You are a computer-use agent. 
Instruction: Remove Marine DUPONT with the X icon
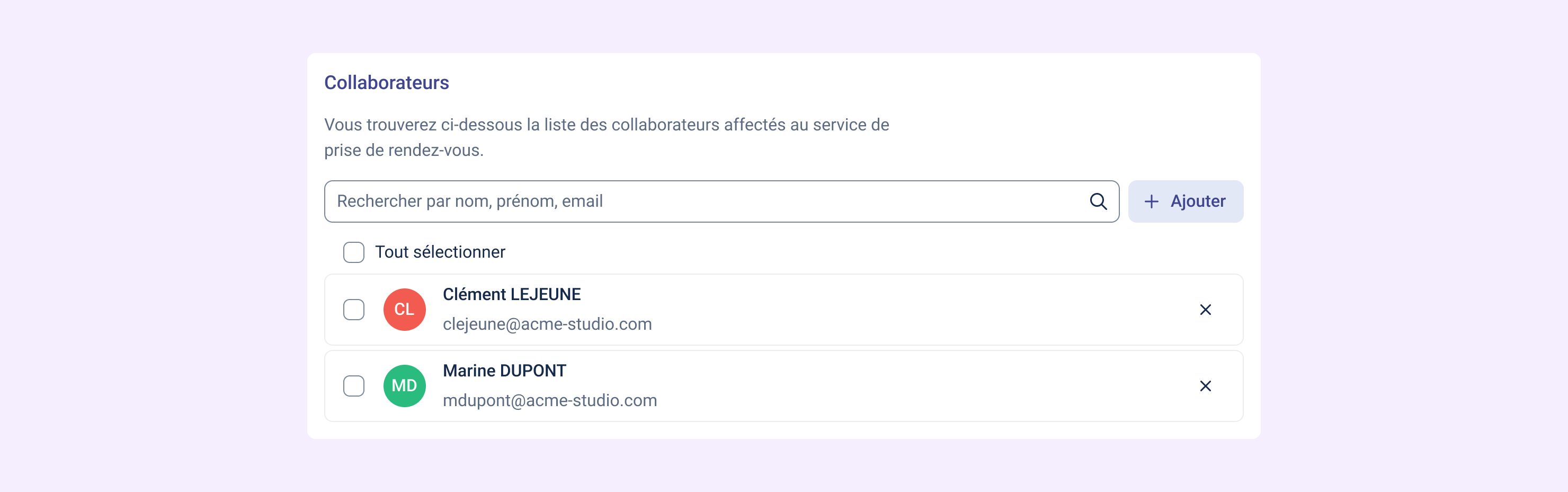pos(1205,386)
